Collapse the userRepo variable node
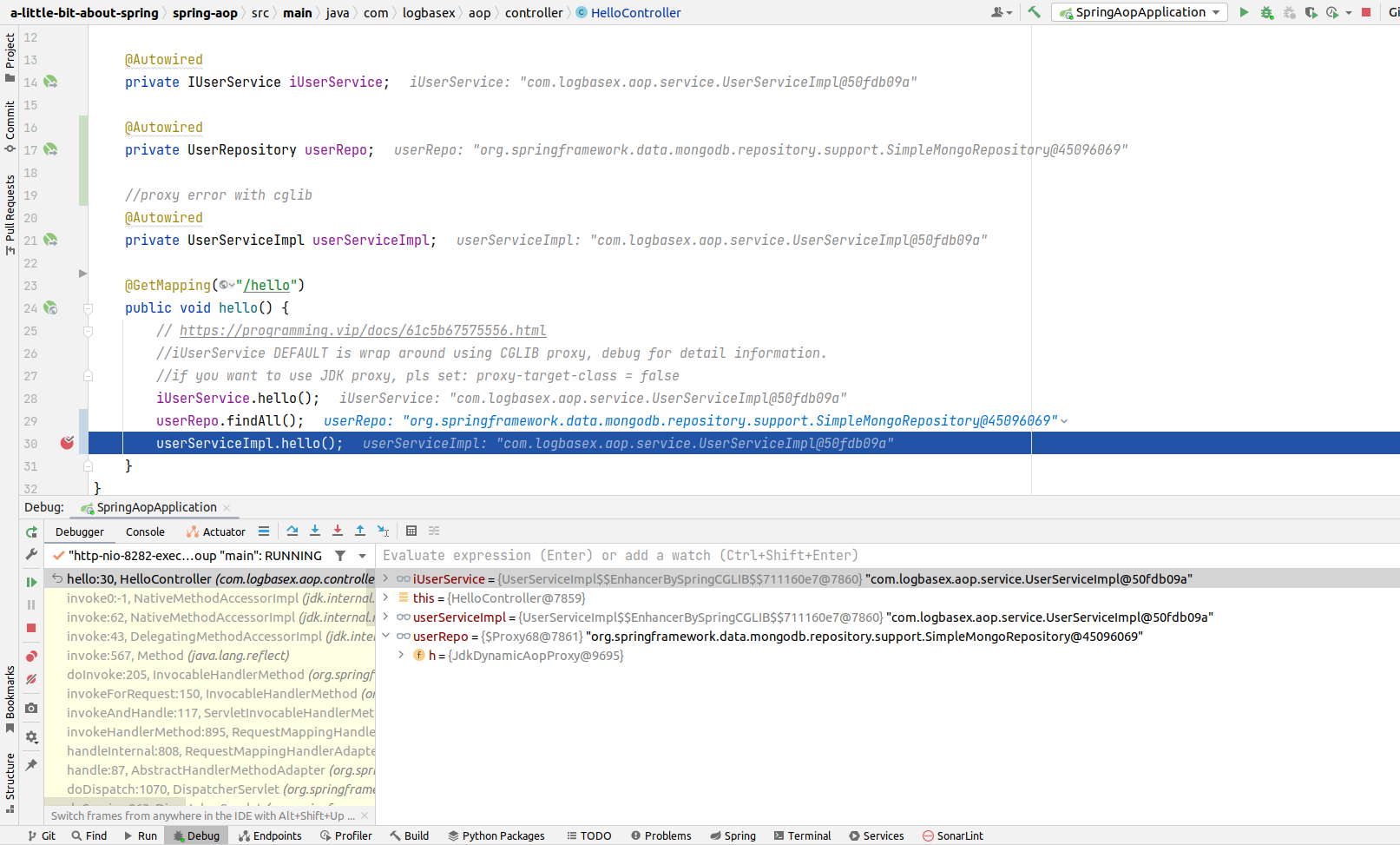This screenshot has width=1400, height=845. [386, 637]
